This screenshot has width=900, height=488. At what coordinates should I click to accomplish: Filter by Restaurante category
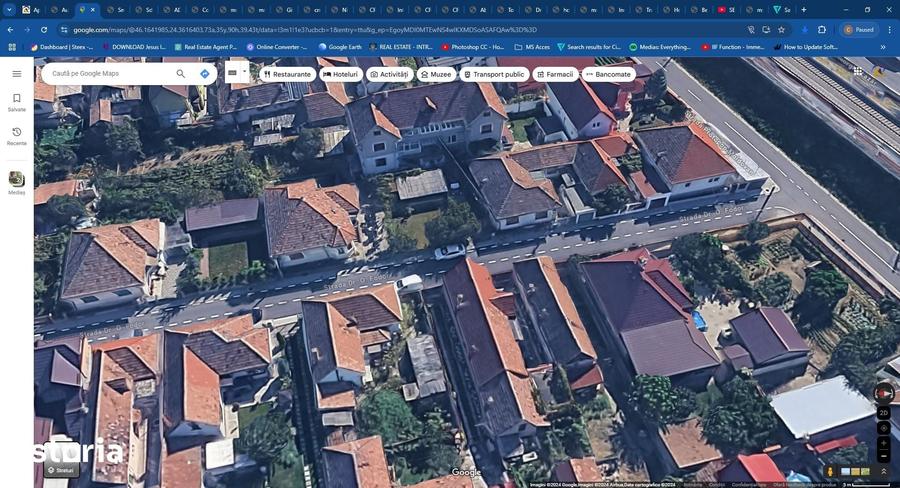coord(287,74)
